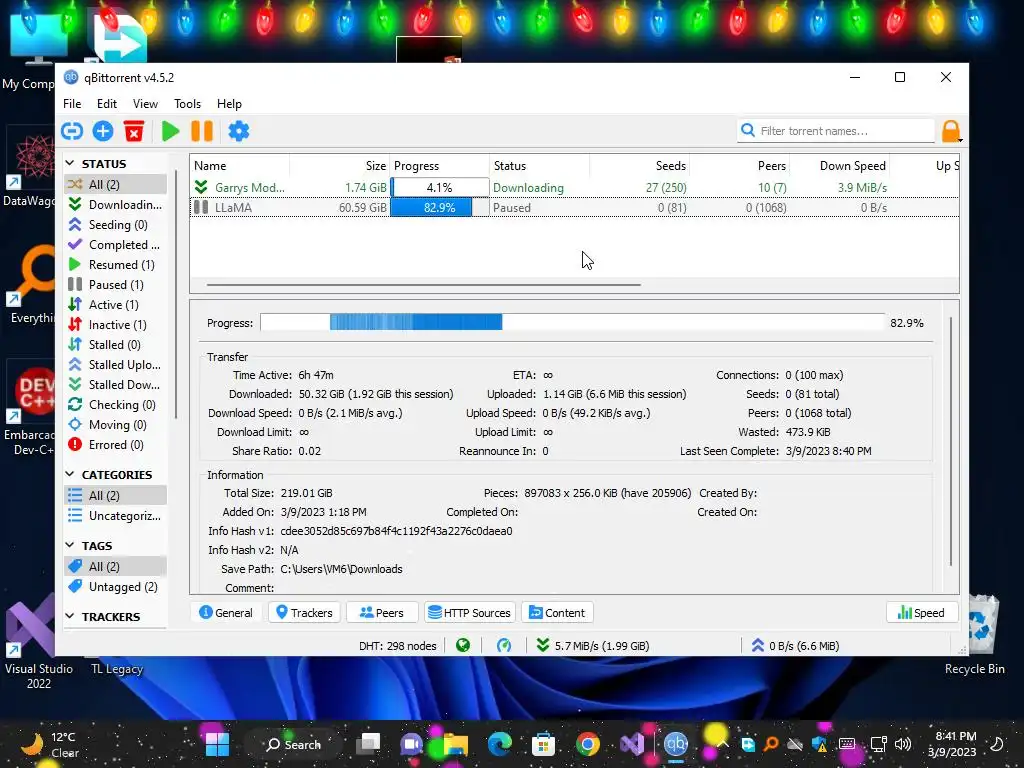1024x768 pixels.
Task: Sort by the Seeds column header
Action: pyautogui.click(x=639, y=166)
